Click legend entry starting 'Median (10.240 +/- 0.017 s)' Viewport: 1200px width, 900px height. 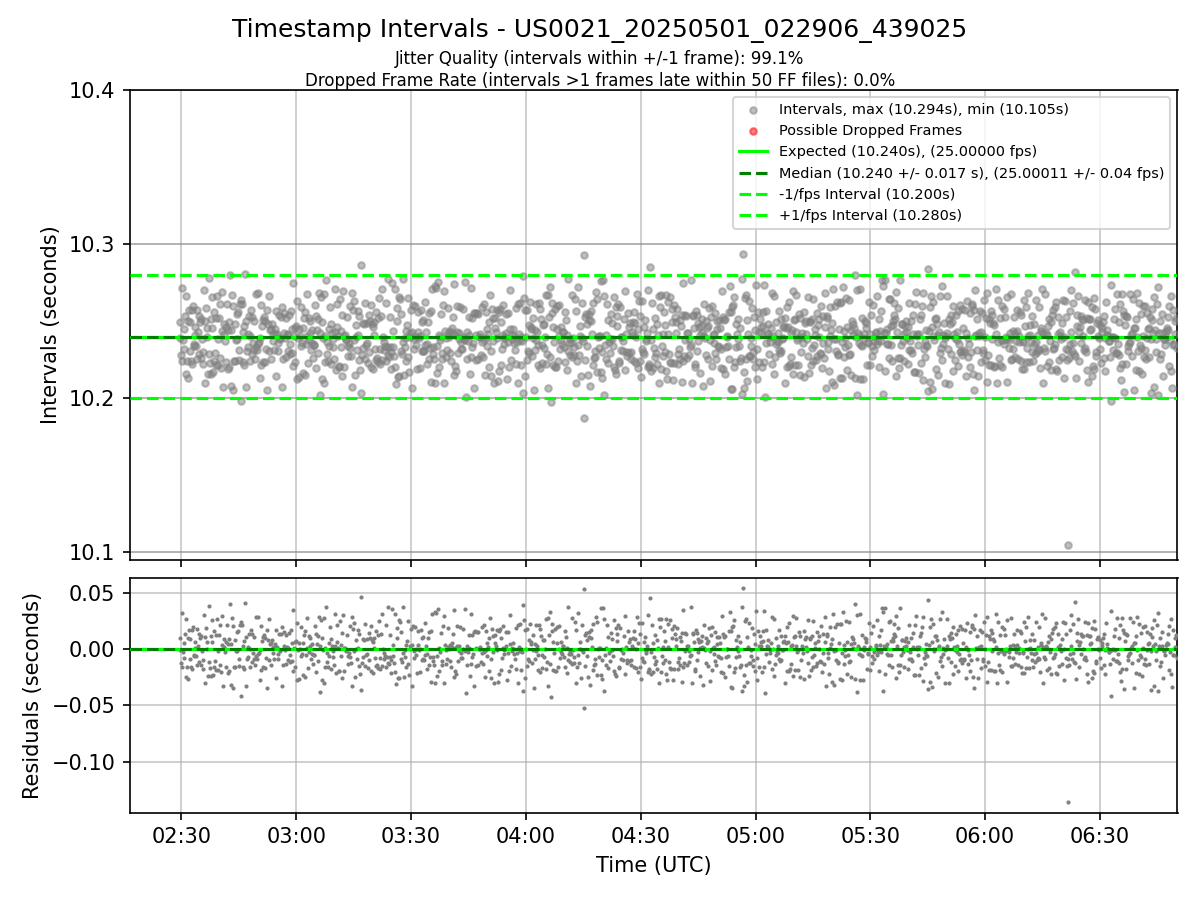click(x=971, y=173)
